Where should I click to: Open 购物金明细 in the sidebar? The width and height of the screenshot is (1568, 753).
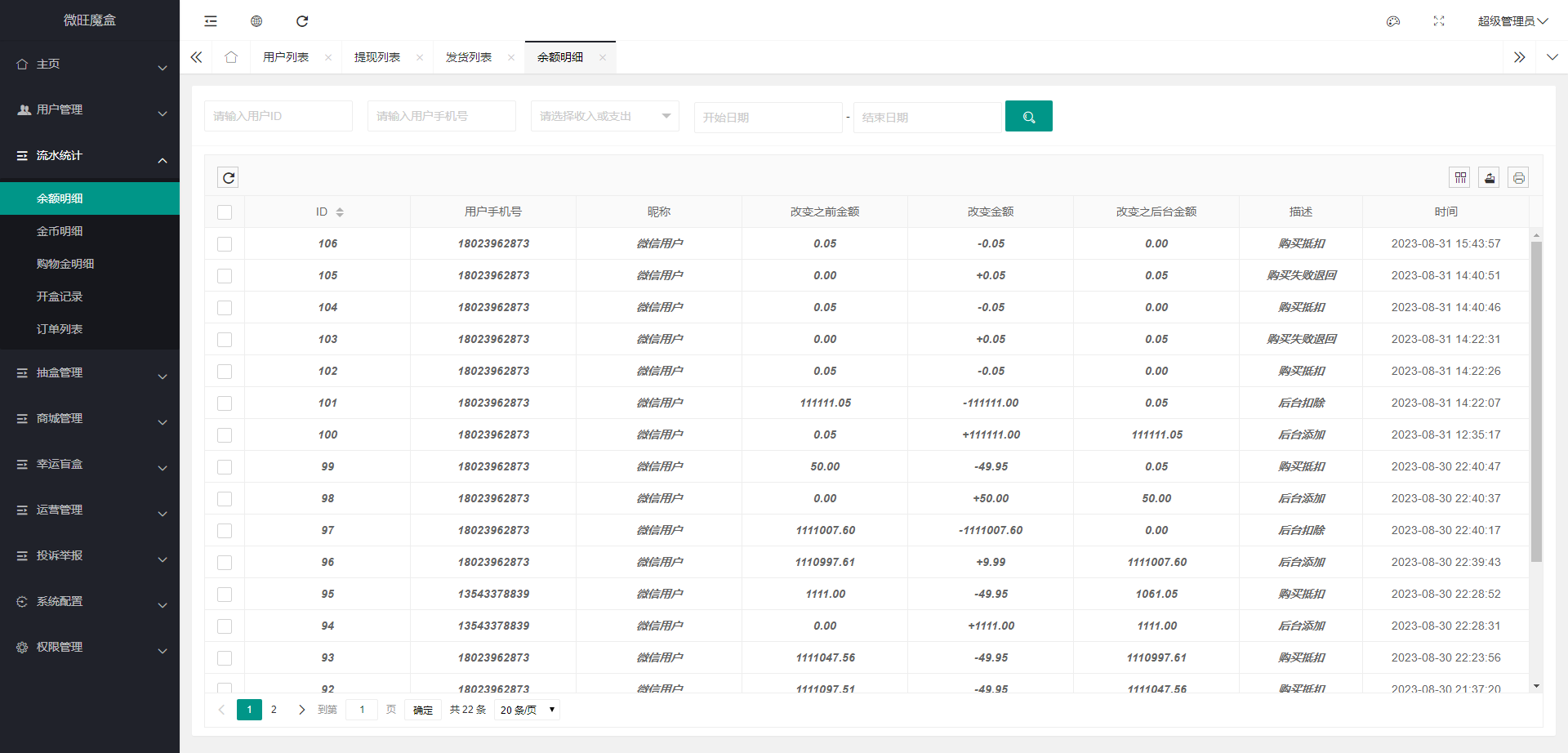point(90,264)
